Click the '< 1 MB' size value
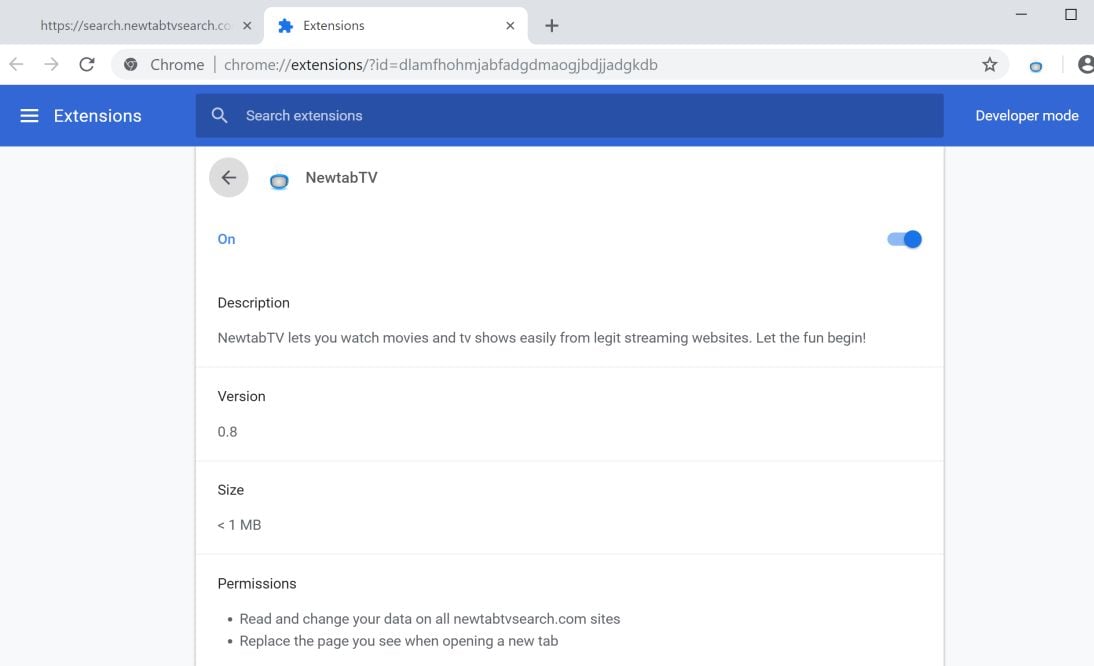Image resolution: width=1094 pixels, height=666 pixels. [x=239, y=525]
